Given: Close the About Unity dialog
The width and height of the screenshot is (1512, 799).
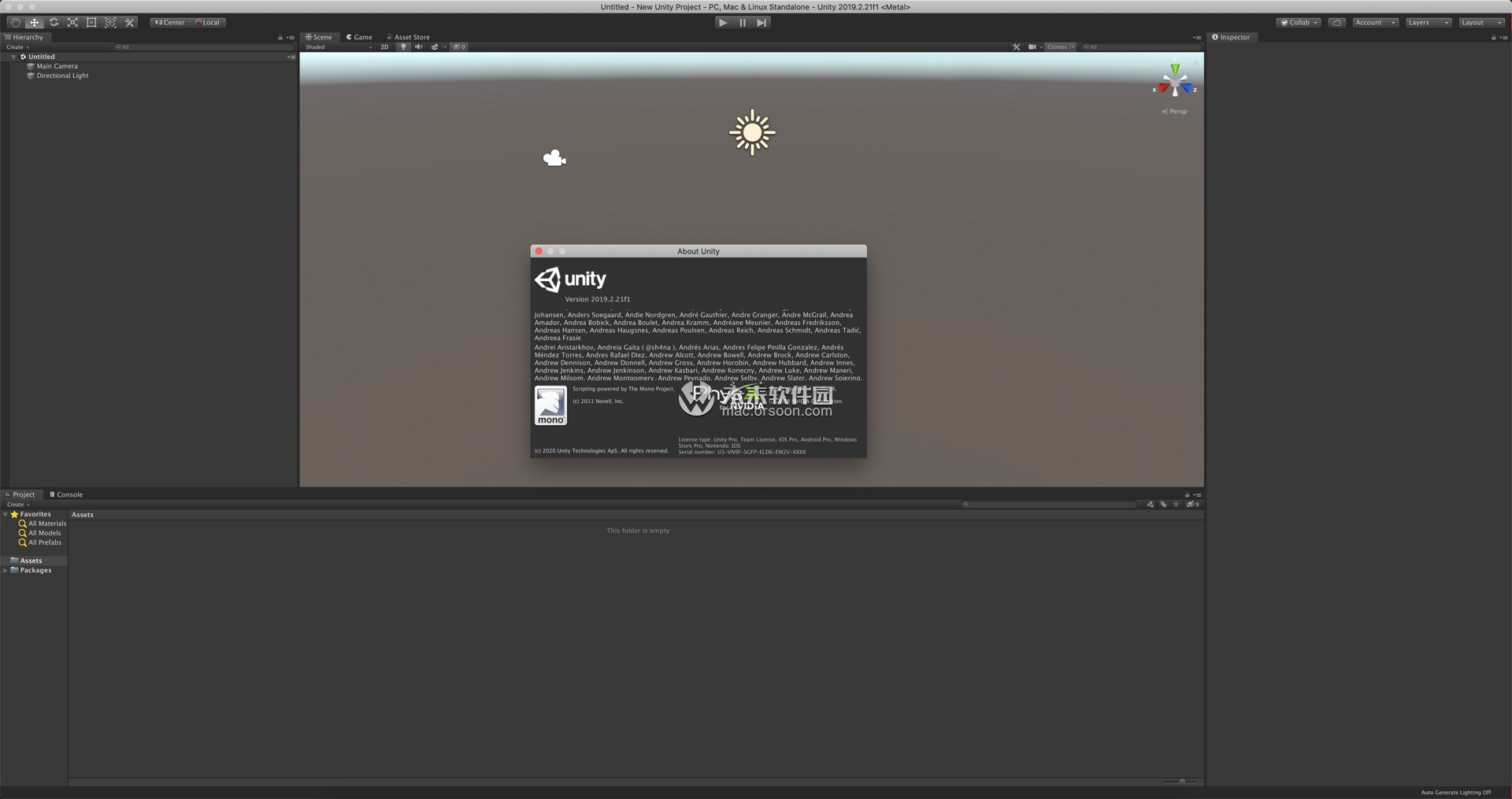Looking at the screenshot, I should pyautogui.click(x=539, y=252).
